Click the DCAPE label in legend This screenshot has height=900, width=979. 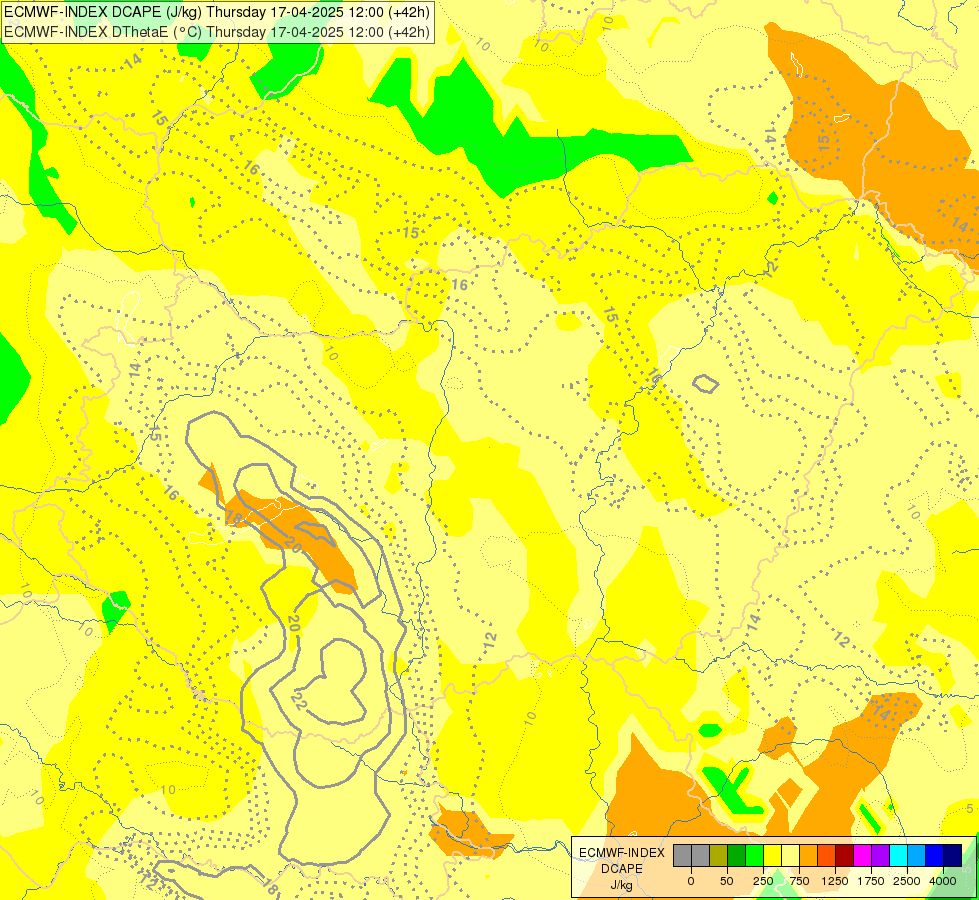[x=622, y=869]
